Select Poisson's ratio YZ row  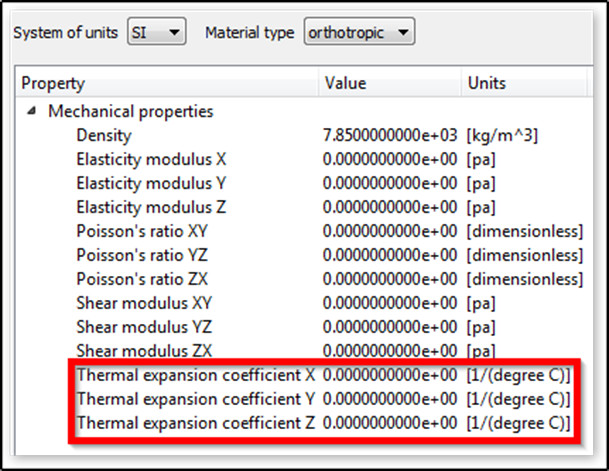pyautogui.click(x=133, y=255)
